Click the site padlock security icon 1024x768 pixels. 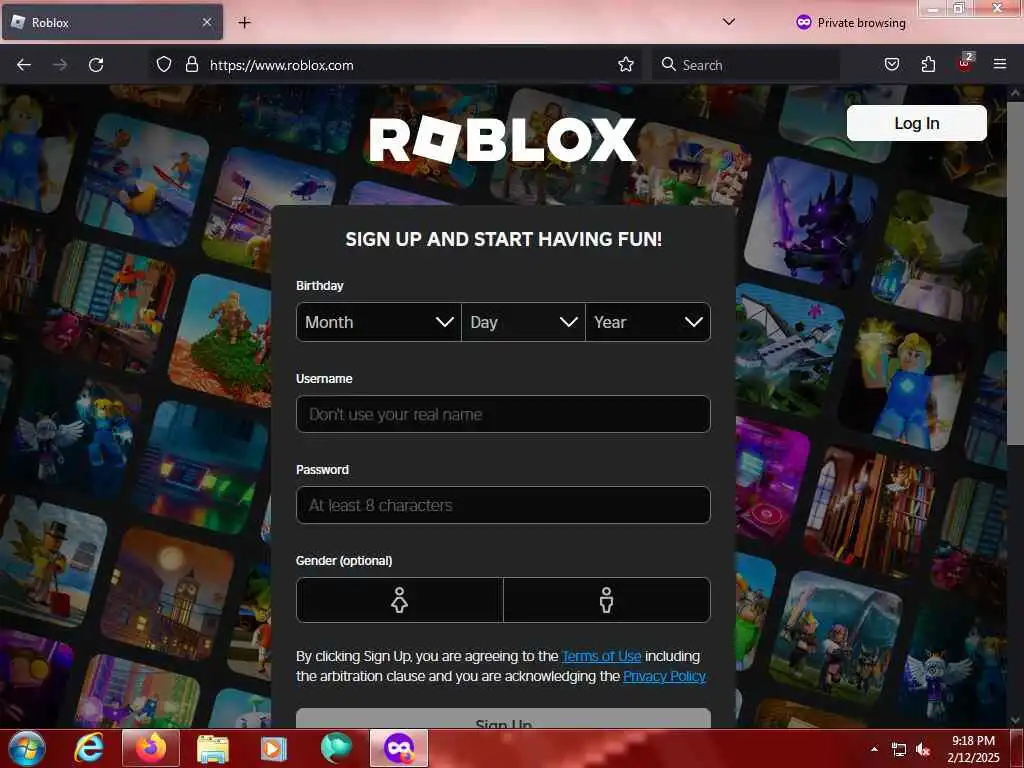191,65
